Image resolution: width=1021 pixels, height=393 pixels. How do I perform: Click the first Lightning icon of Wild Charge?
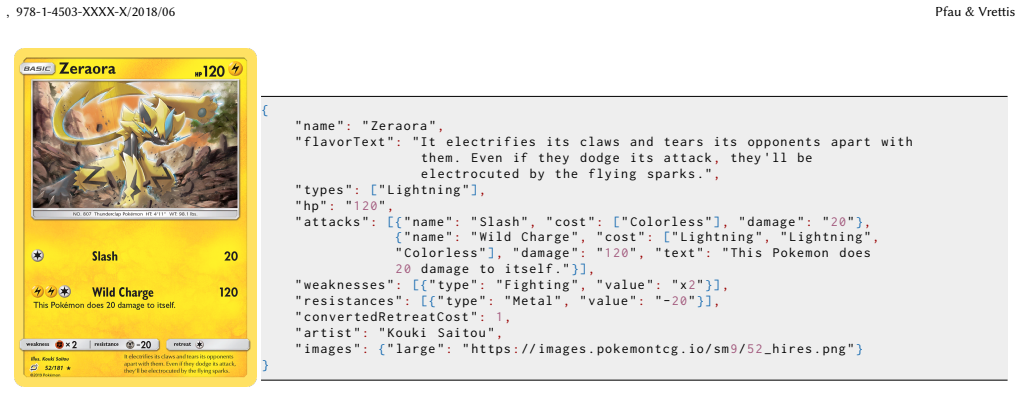[37, 292]
